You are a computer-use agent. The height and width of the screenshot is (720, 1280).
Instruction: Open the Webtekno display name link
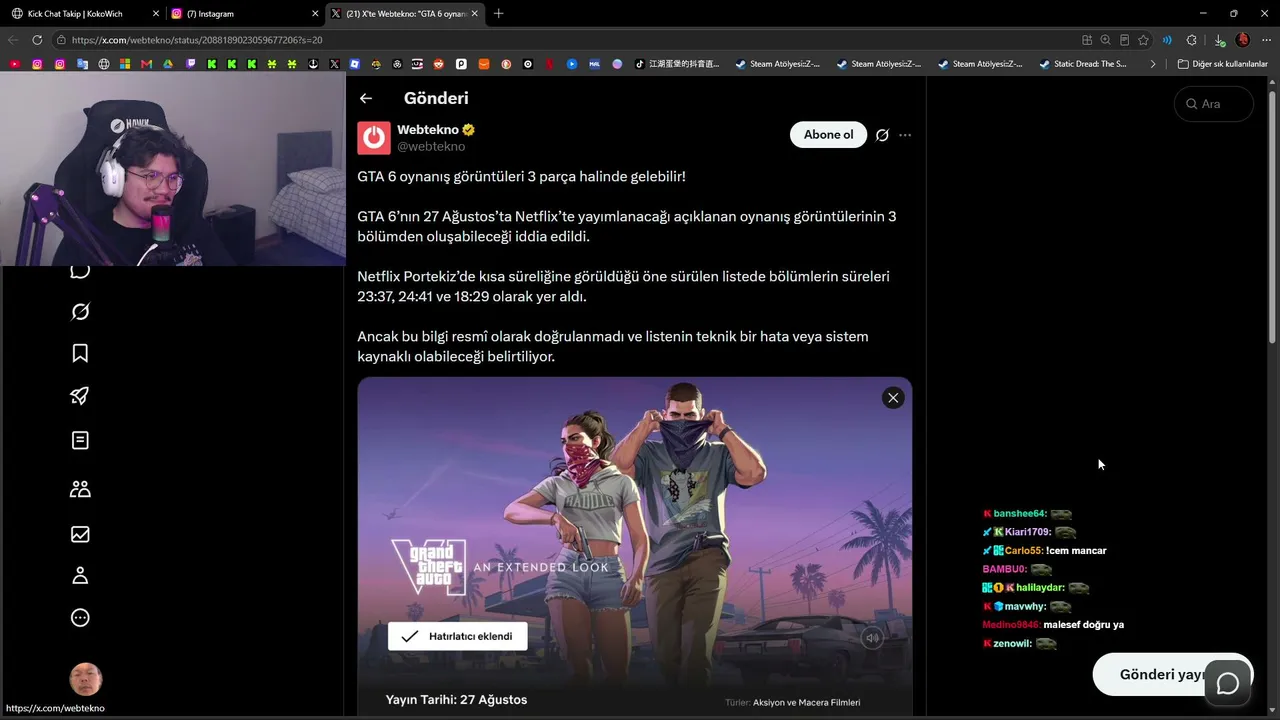428,130
